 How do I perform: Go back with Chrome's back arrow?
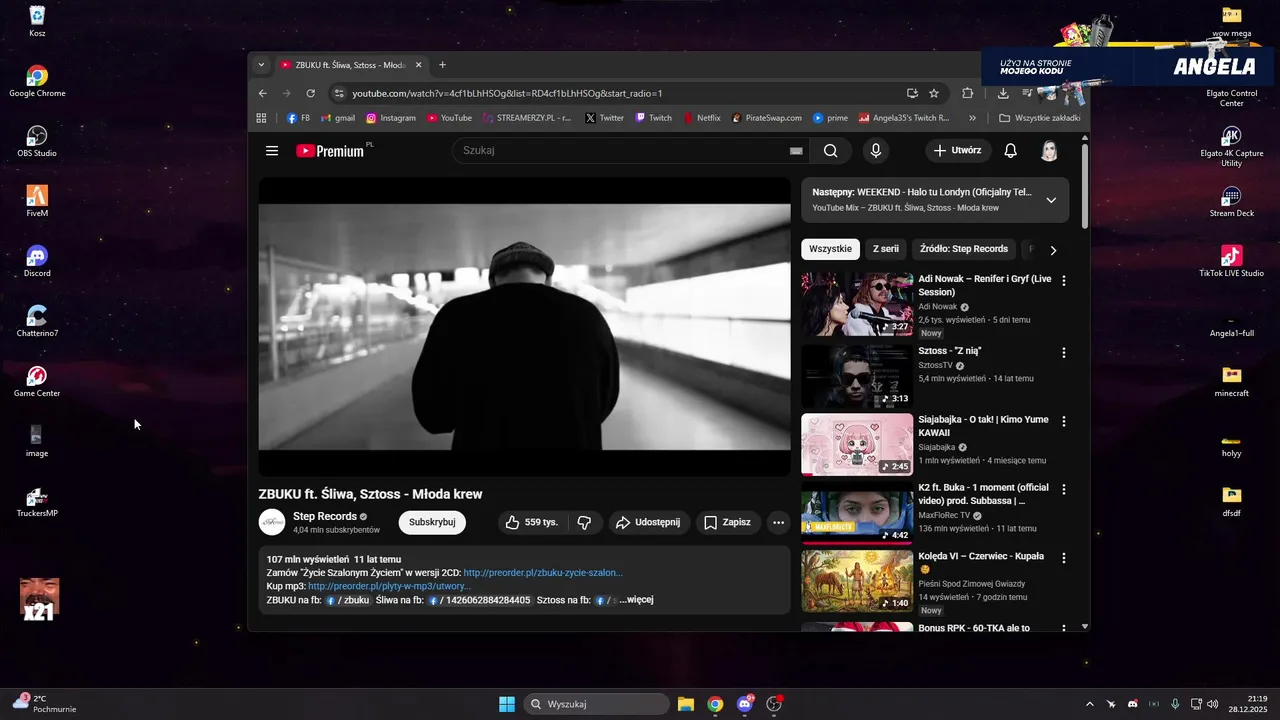pos(263,93)
